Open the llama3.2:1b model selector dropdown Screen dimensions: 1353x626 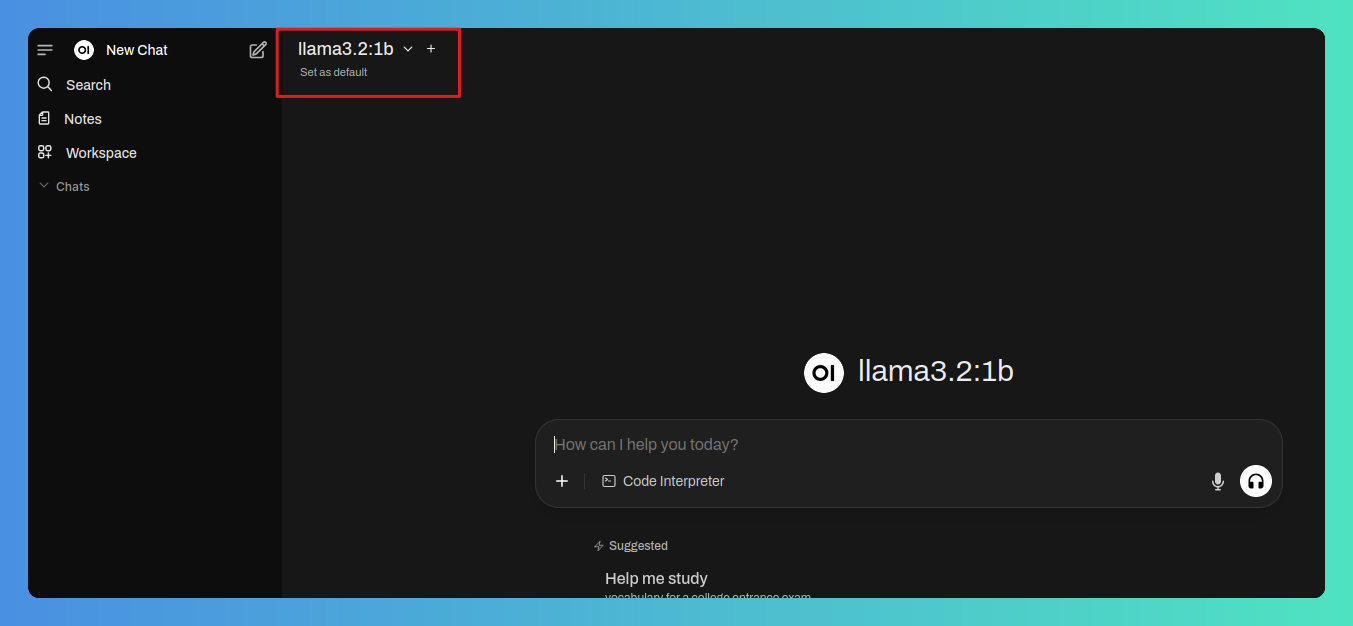click(x=355, y=49)
